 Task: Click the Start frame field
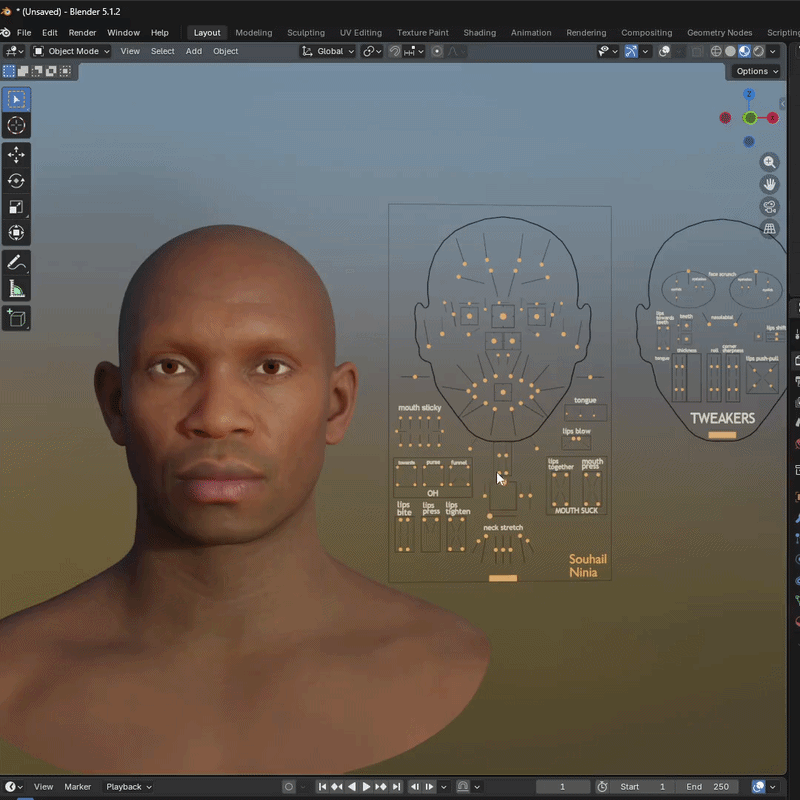pyautogui.click(x=643, y=787)
